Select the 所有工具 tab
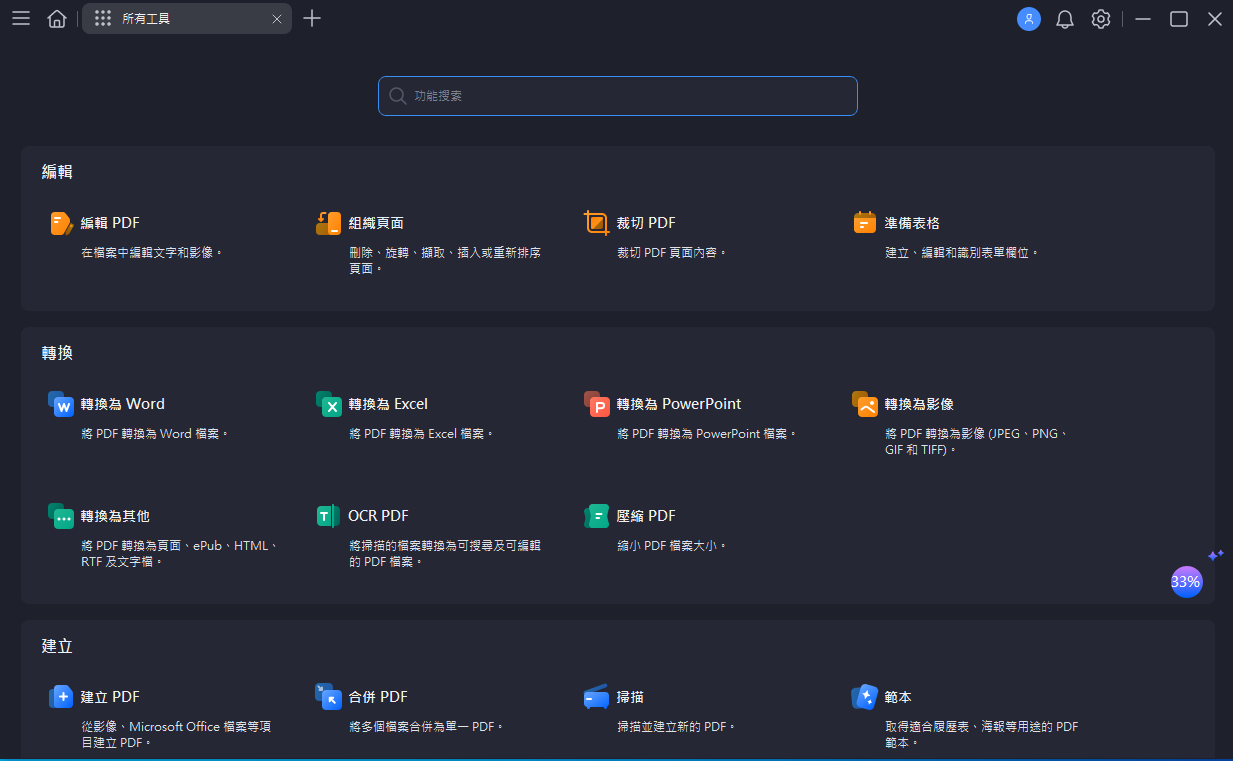This screenshot has height=761, width=1233. [x=187, y=19]
